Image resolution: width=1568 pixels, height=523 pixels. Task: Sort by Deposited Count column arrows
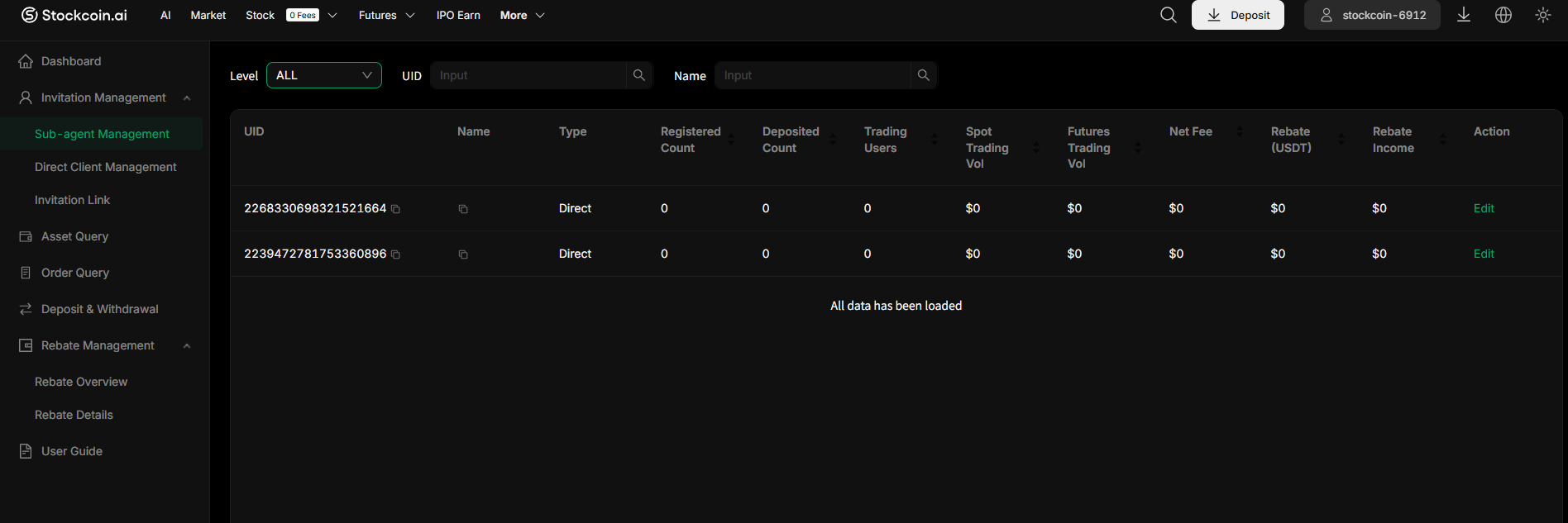(x=833, y=140)
